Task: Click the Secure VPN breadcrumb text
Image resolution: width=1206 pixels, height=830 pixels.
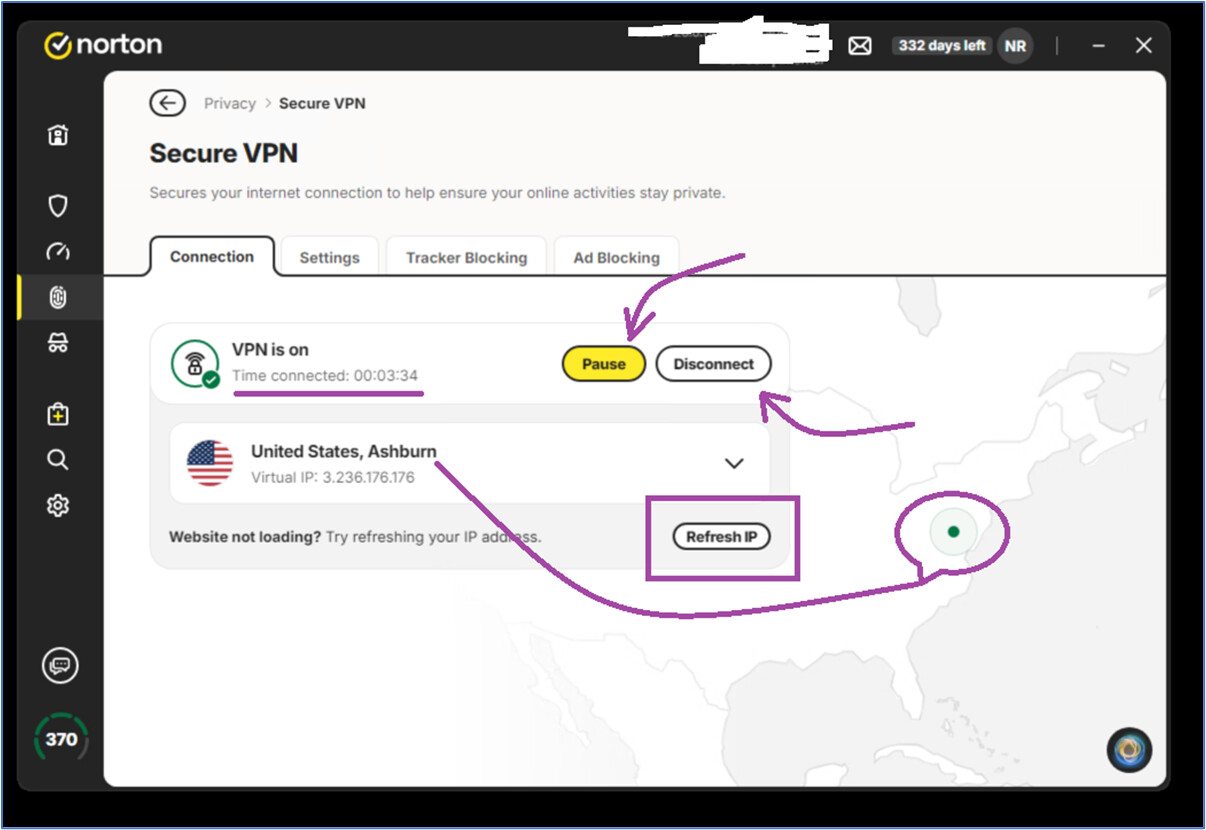Action: point(322,103)
